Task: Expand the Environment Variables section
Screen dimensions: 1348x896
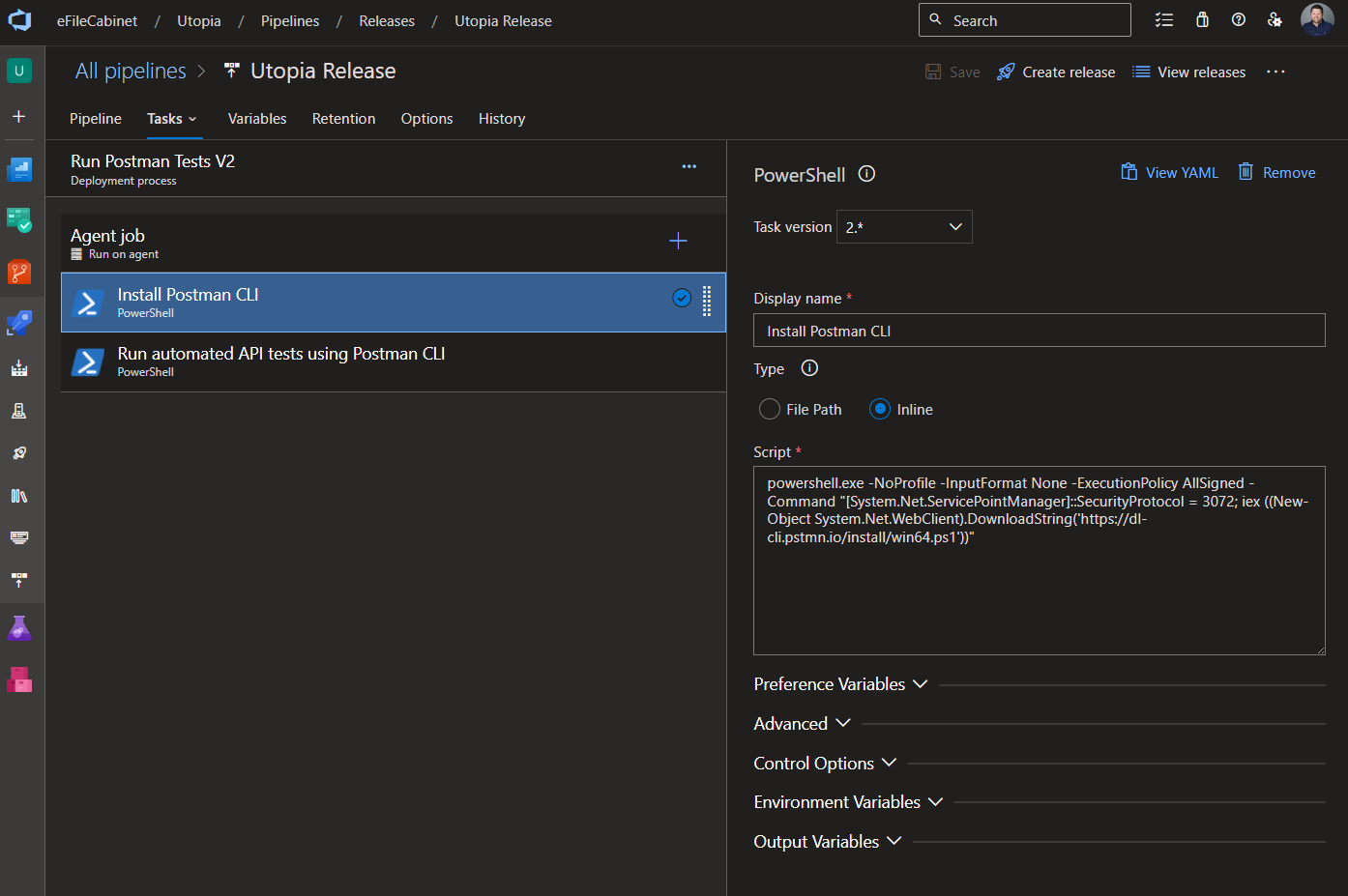Action: click(x=848, y=802)
